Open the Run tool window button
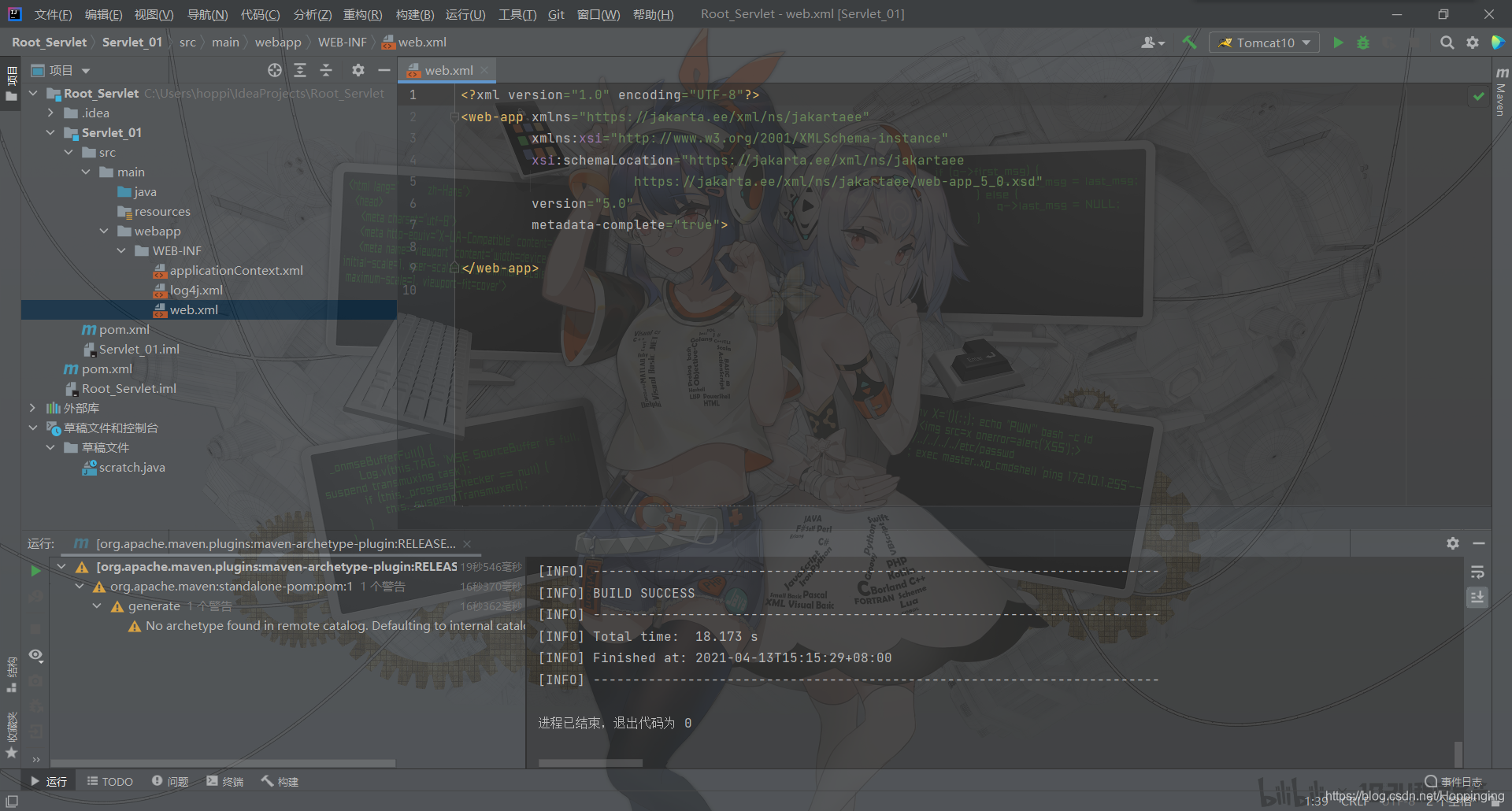Viewport: 1512px width, 811px height. [x=49, y=781]
